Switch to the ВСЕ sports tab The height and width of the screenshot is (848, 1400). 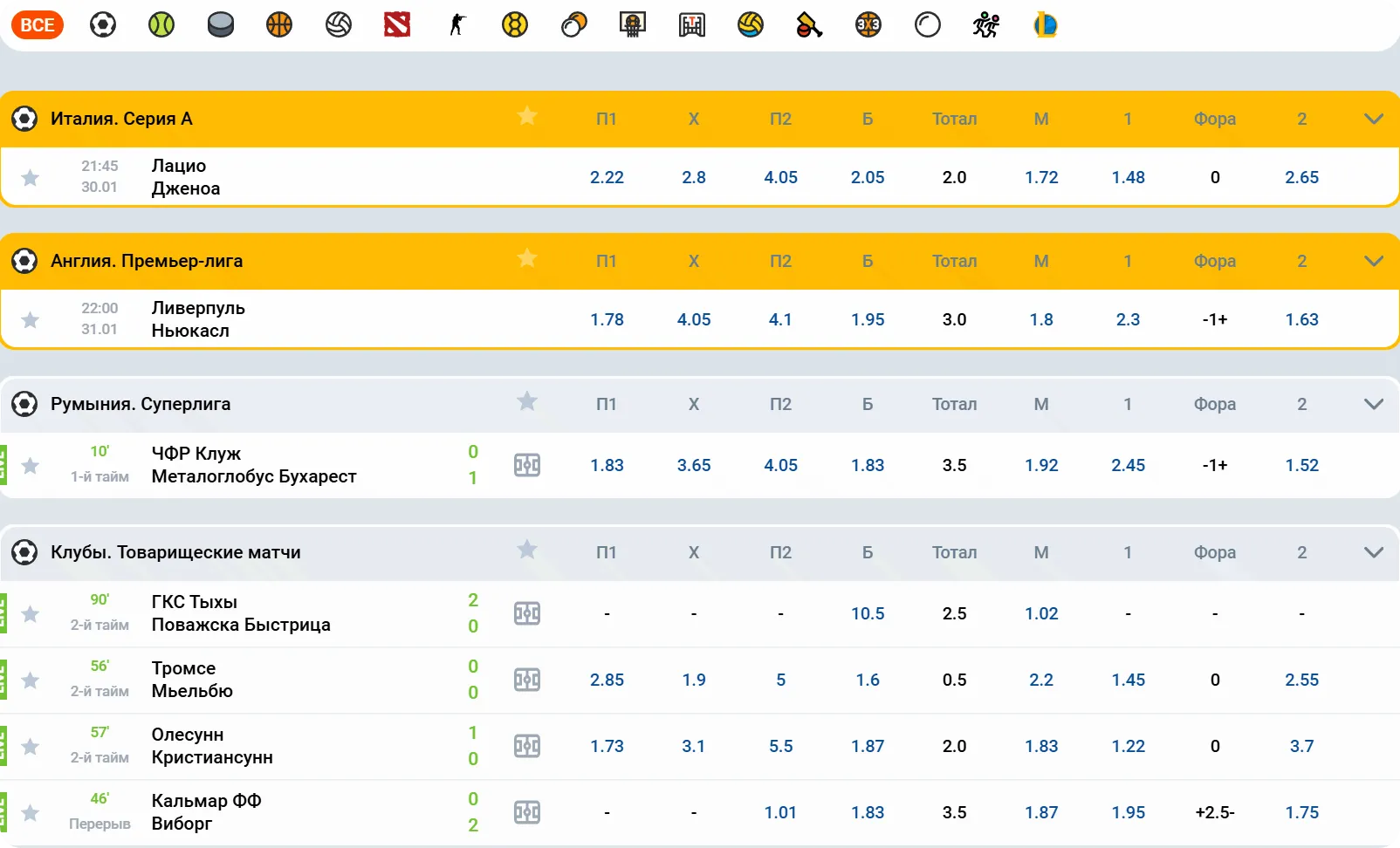[x=37, y=25]
